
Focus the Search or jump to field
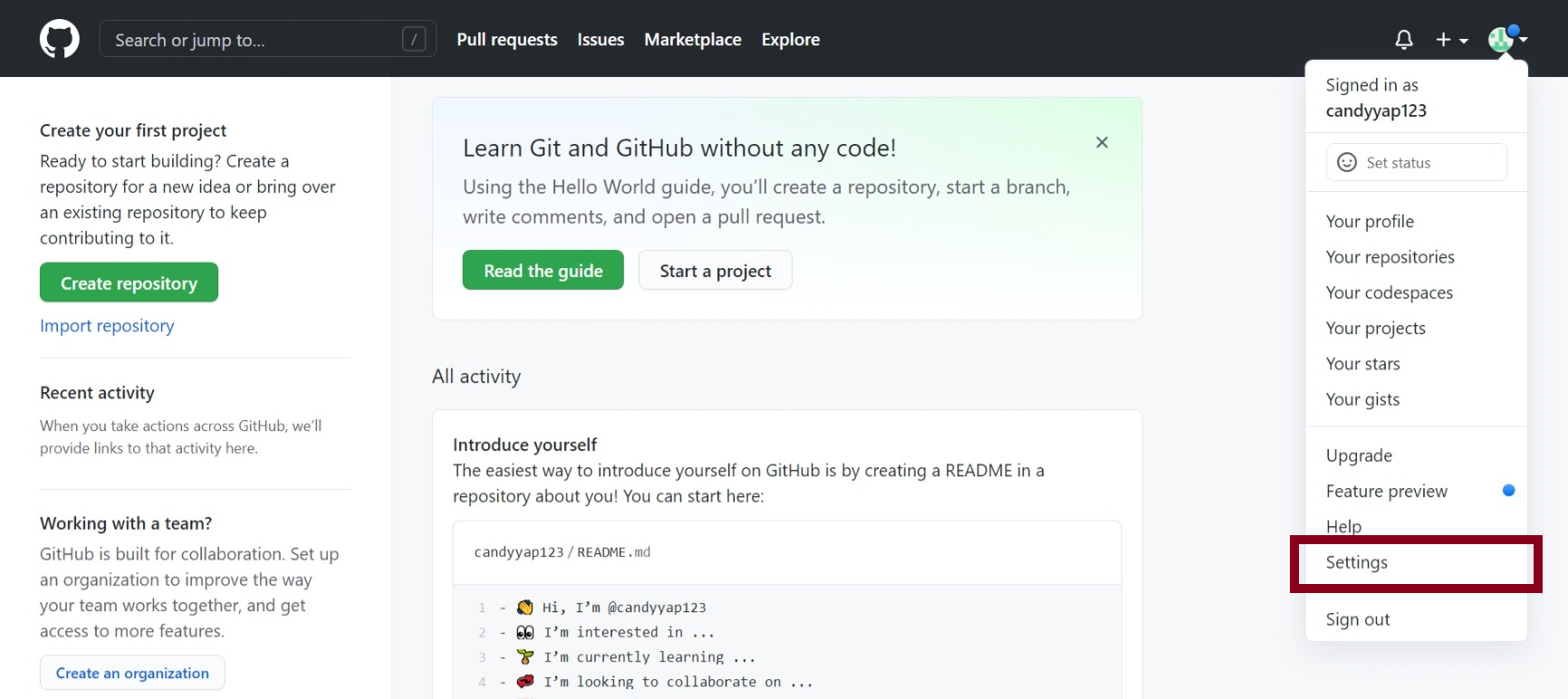point(267,39)
